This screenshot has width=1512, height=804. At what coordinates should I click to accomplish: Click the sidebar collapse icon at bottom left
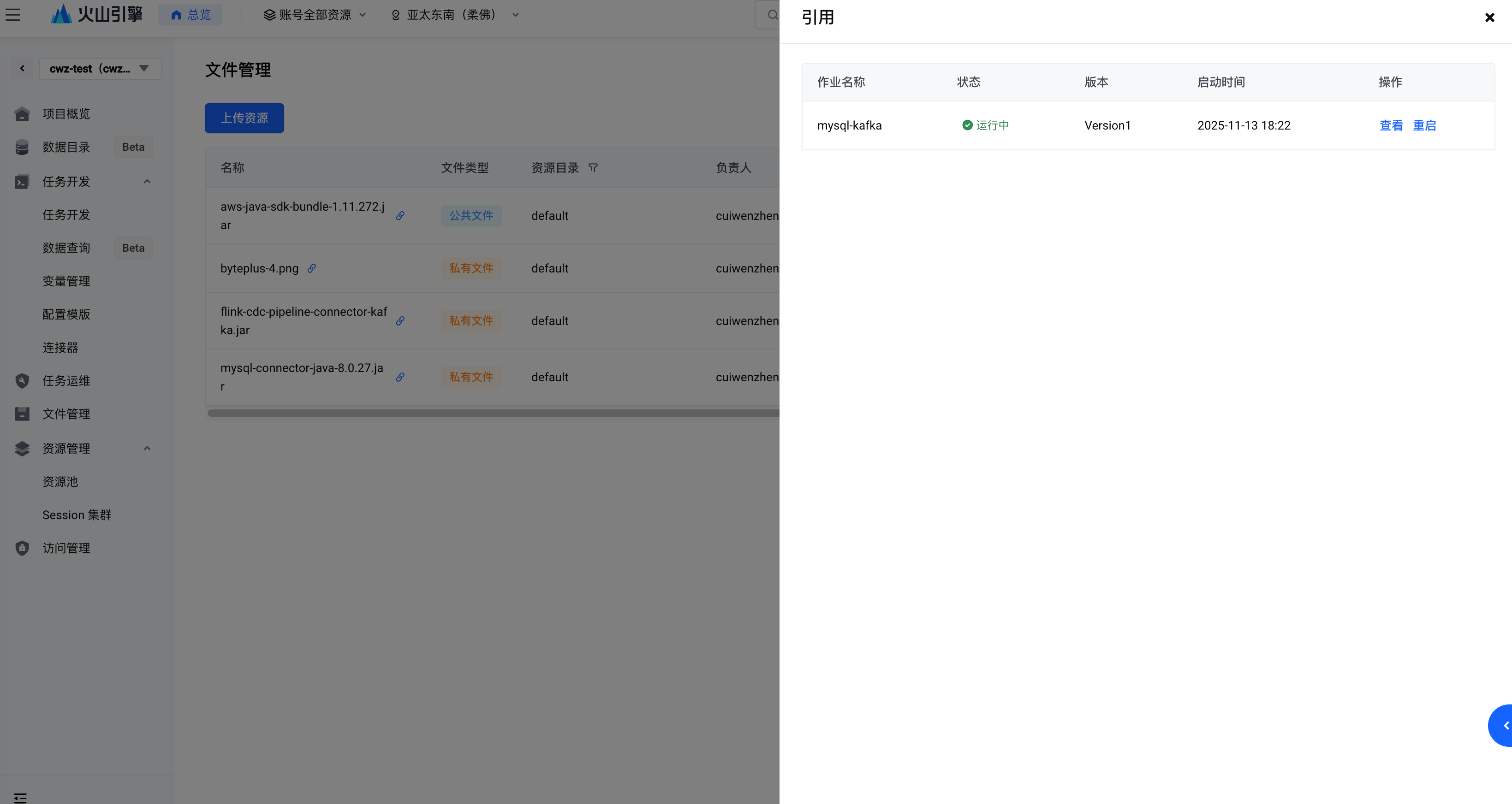click(x=20, y=797)
